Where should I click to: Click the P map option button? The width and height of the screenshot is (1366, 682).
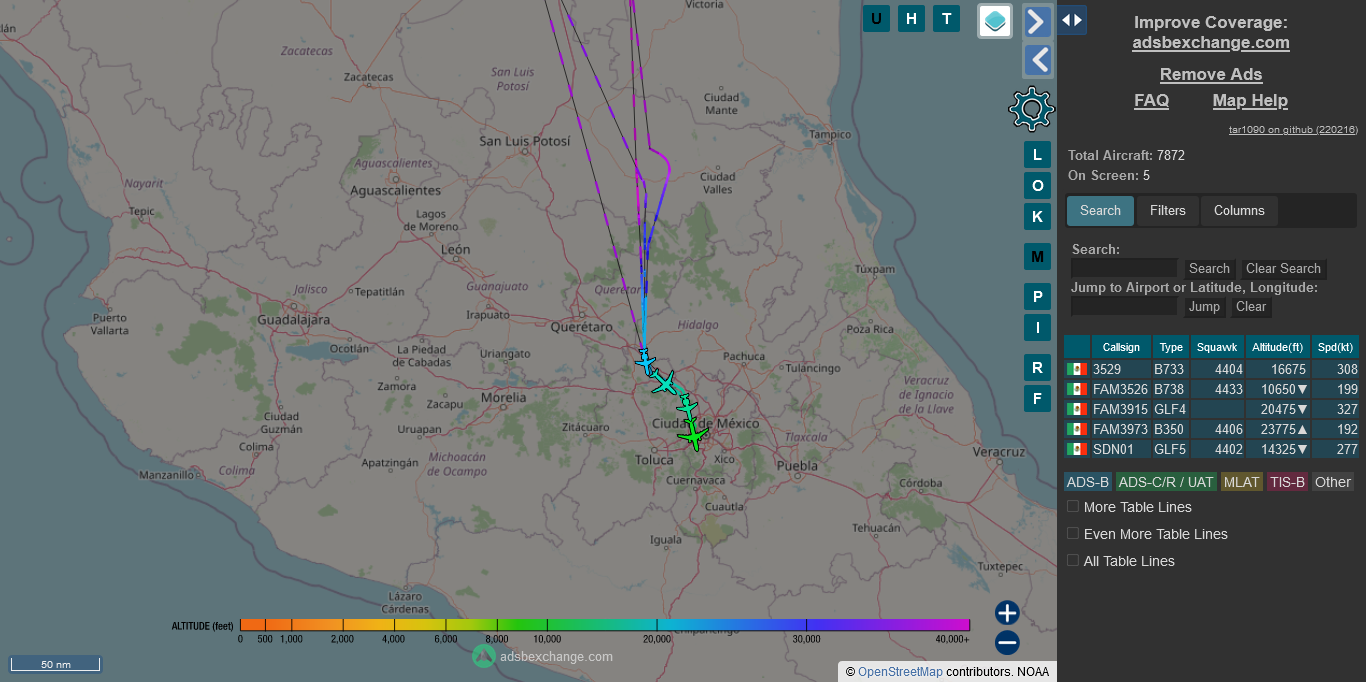coord(1037,297)
